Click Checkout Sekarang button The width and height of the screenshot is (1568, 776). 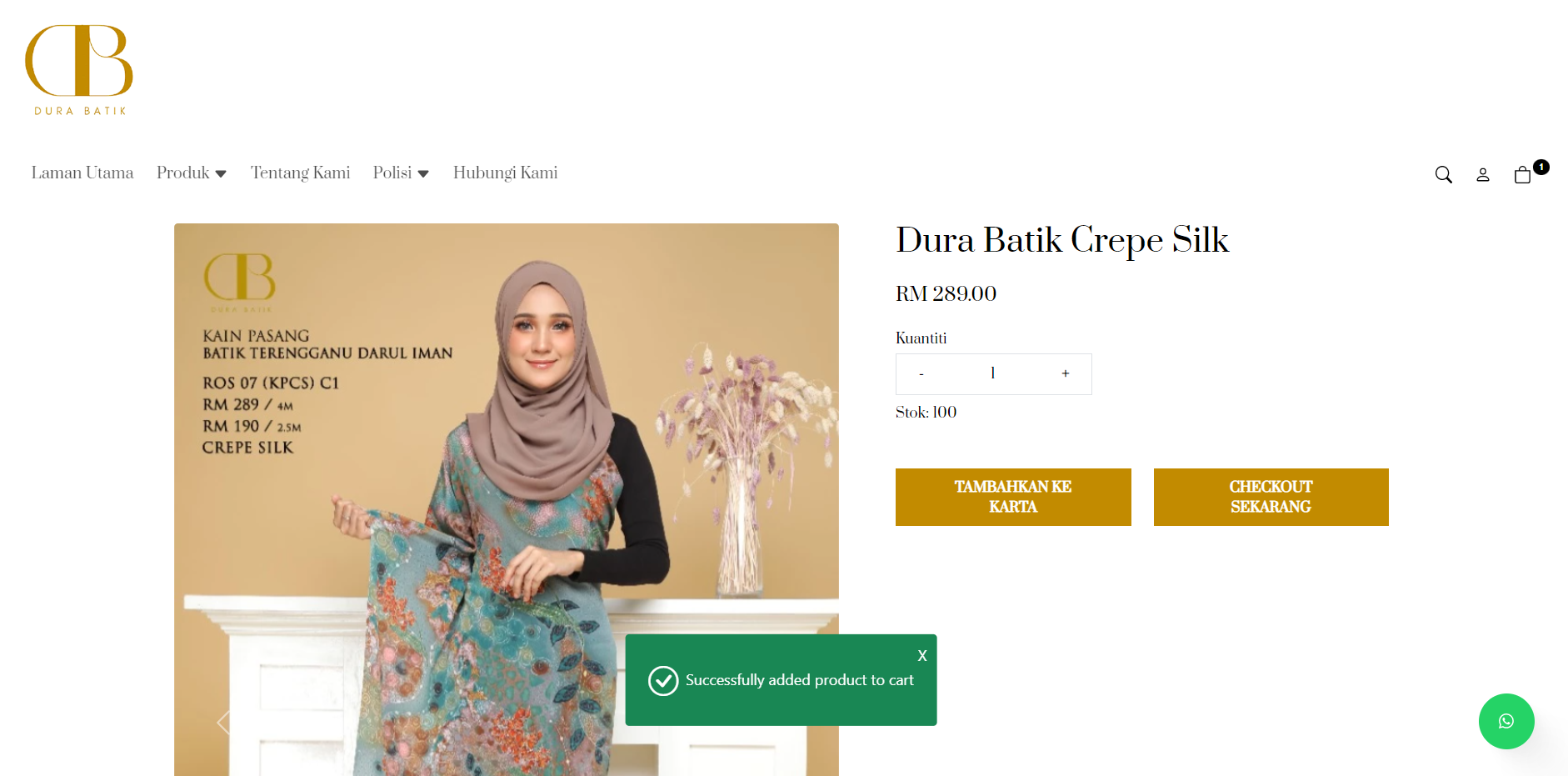point(1271,497)
